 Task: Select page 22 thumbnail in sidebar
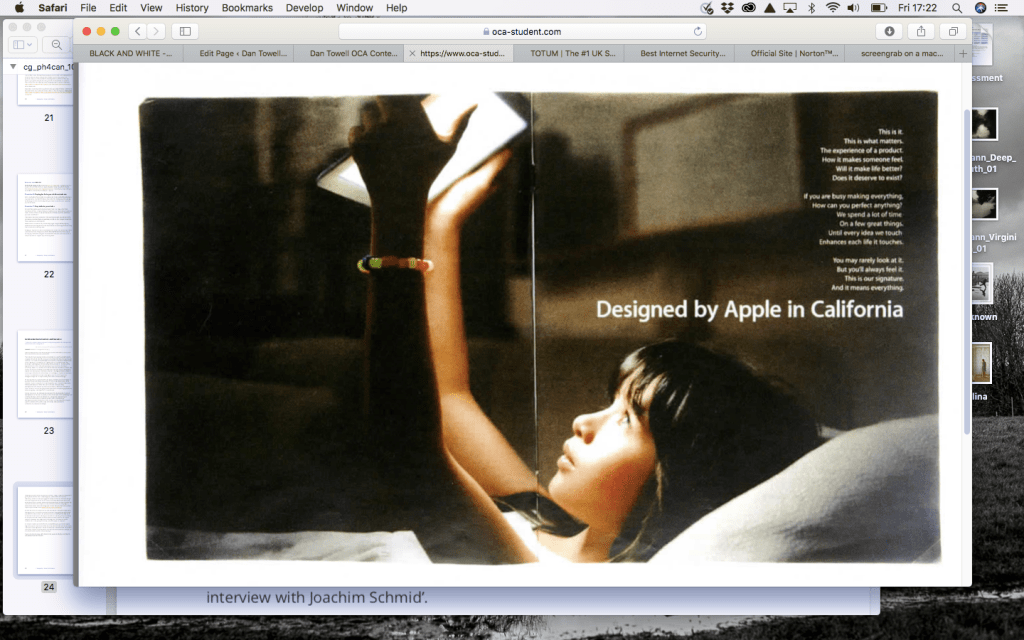coord(46,217)
